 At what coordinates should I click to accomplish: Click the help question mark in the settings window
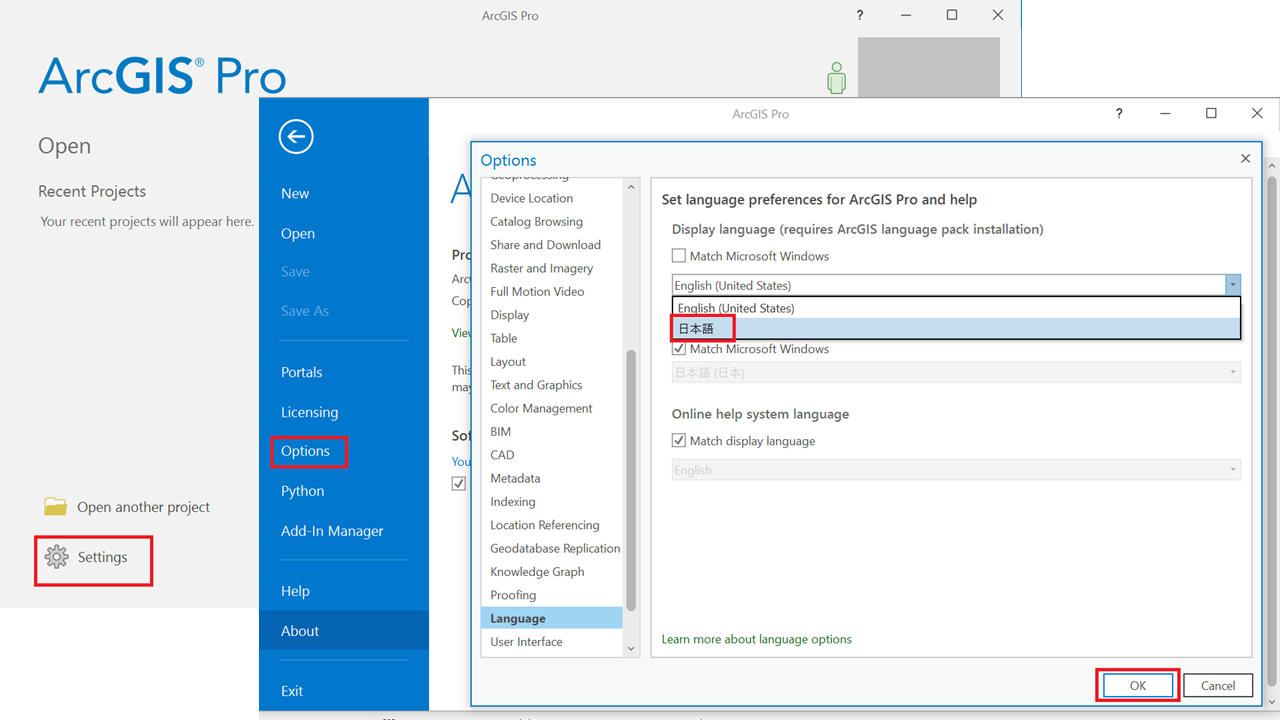coord(1119,114)
